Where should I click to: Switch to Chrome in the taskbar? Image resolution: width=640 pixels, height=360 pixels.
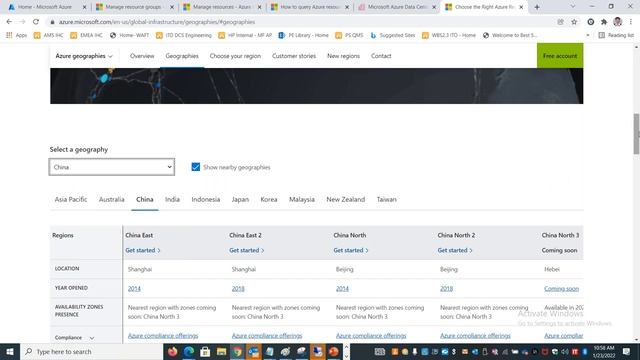(x=237, y=351)
